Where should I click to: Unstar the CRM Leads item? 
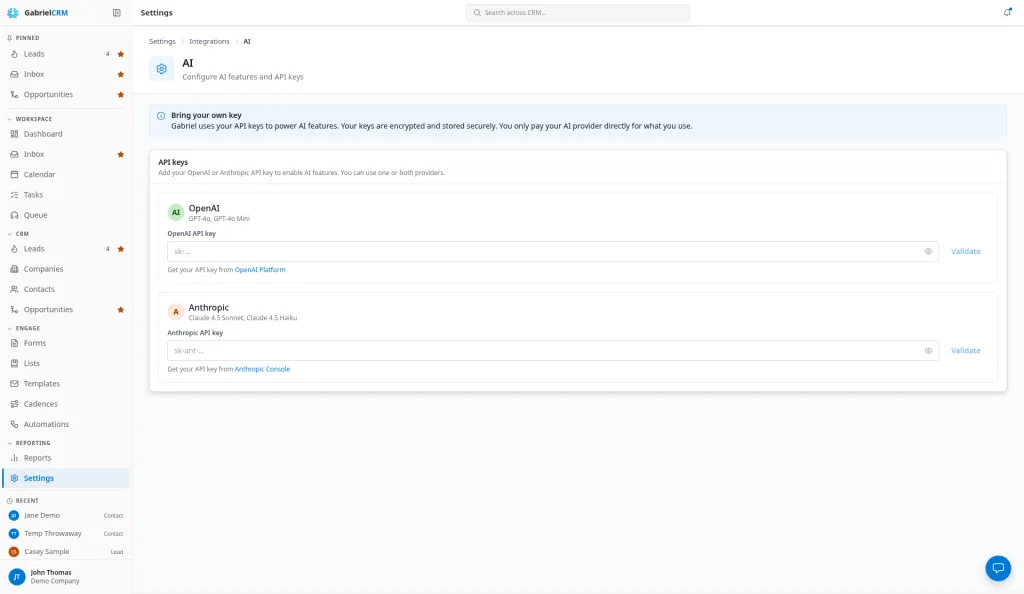pyautogui.click(x=121, y=249)
